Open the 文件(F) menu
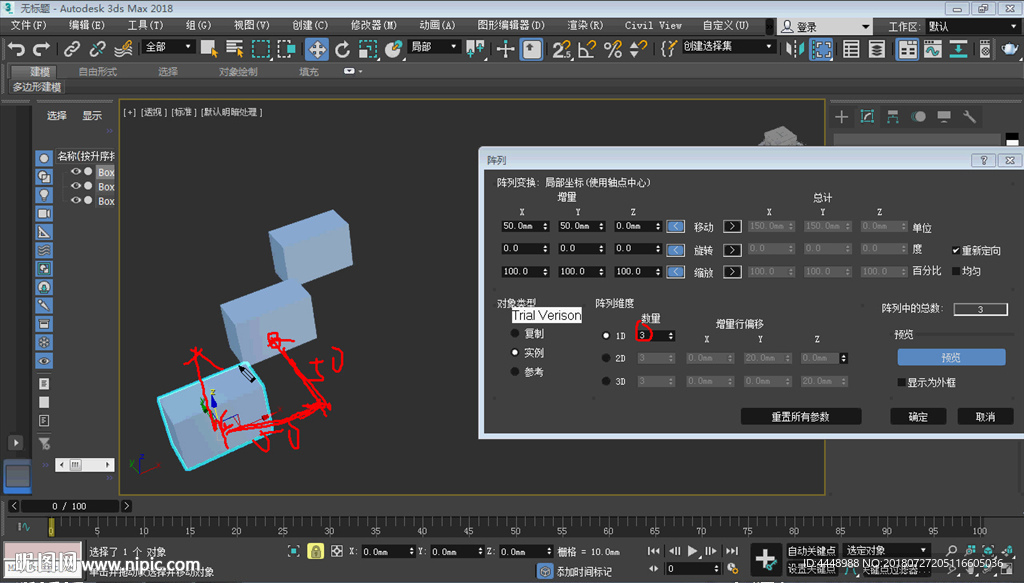 29,25
